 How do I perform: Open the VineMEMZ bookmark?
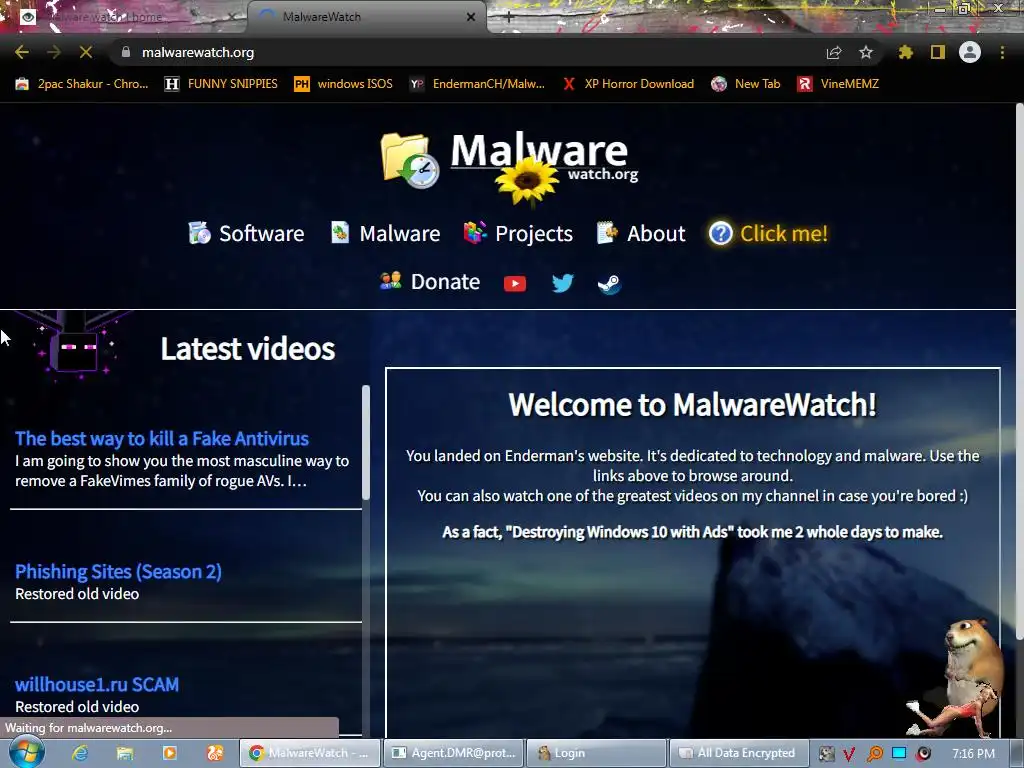pos(838,84)
